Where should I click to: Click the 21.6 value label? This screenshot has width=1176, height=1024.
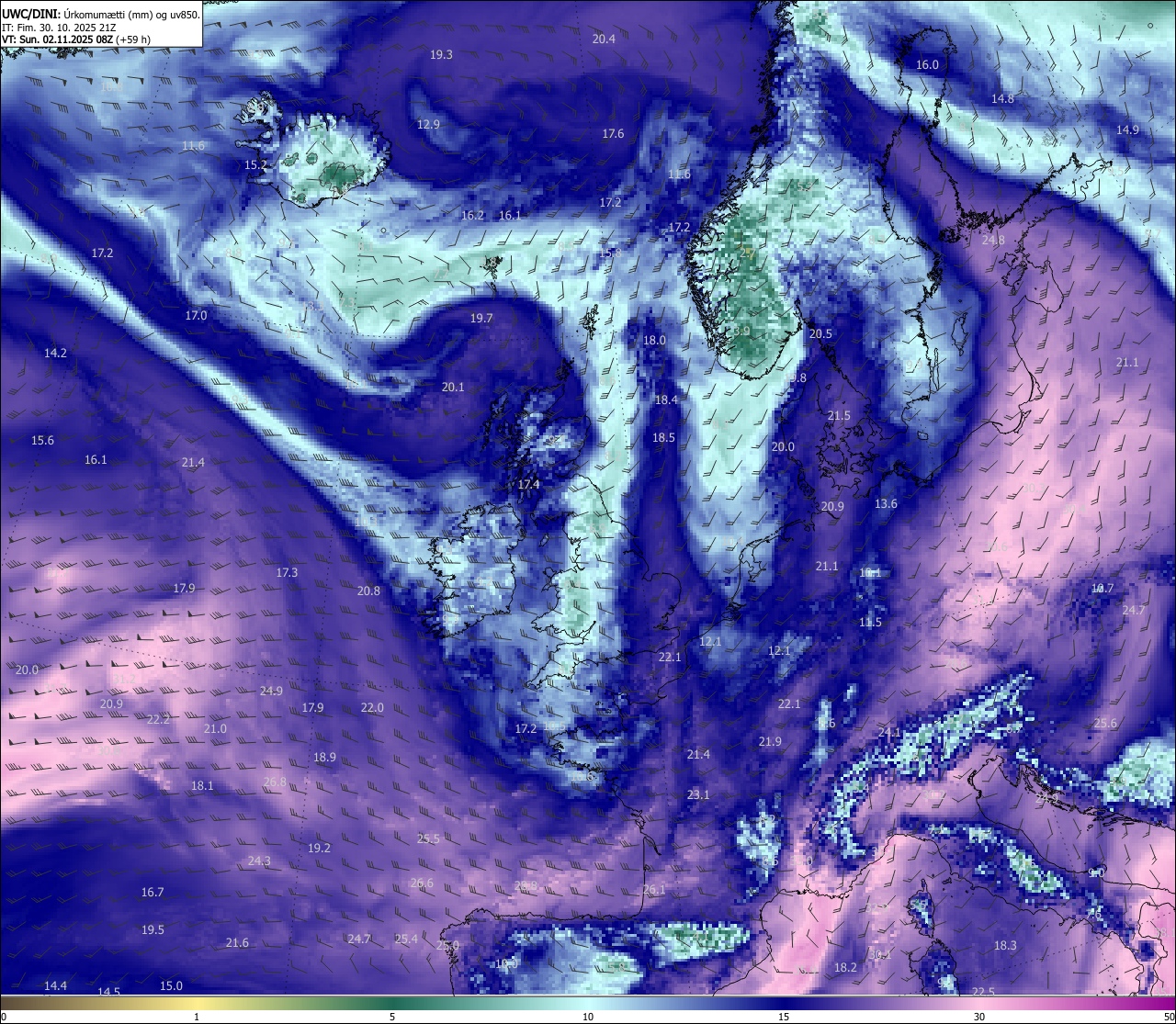[x=237, y=943]
